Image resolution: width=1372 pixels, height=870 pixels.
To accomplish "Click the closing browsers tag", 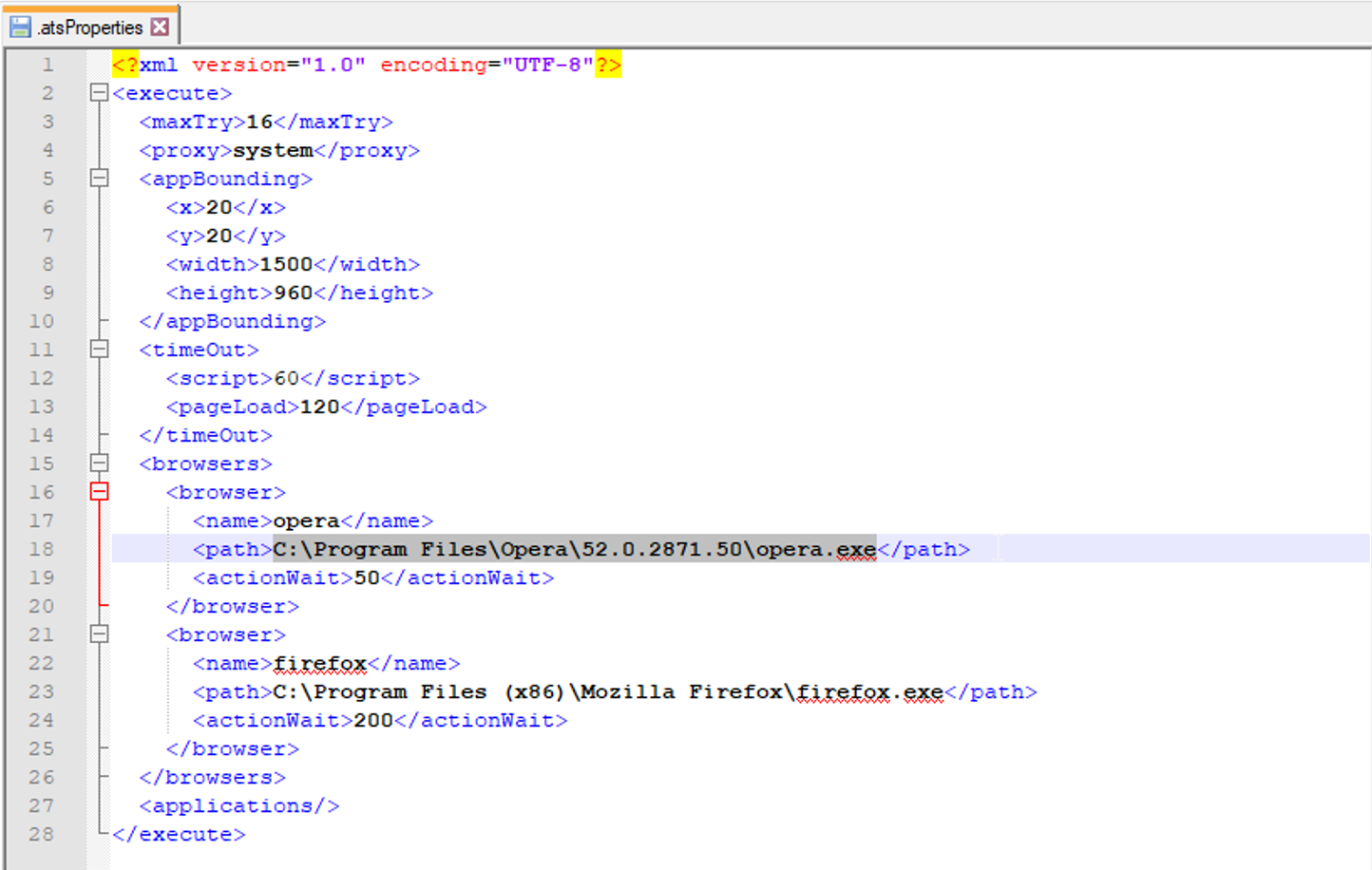I will click(213, 777).
